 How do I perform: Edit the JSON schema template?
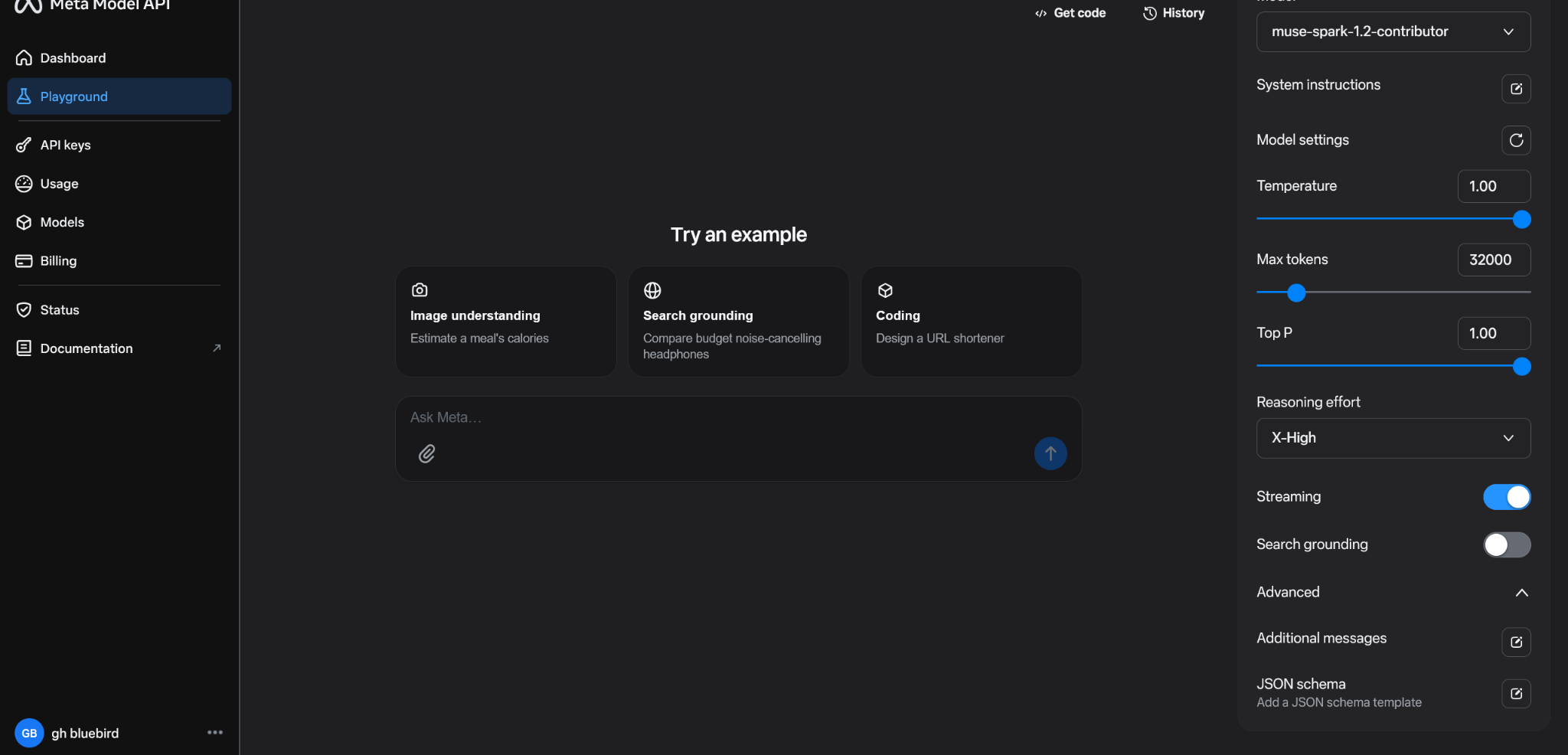coord(1516,694)
